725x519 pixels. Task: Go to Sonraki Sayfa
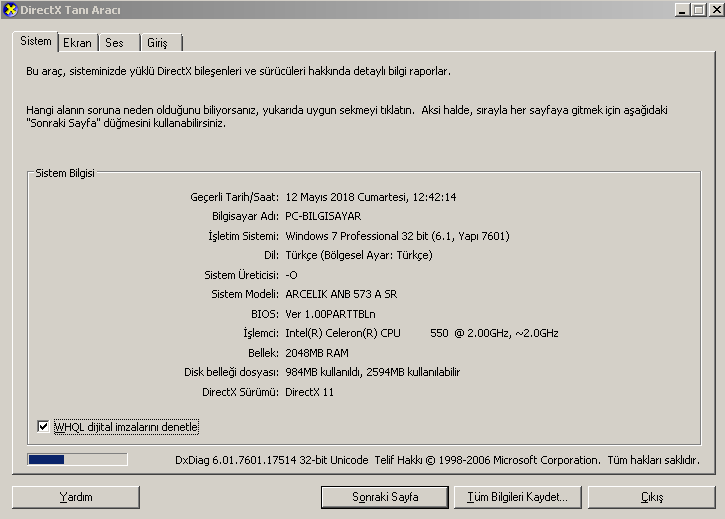pos(385,497)
